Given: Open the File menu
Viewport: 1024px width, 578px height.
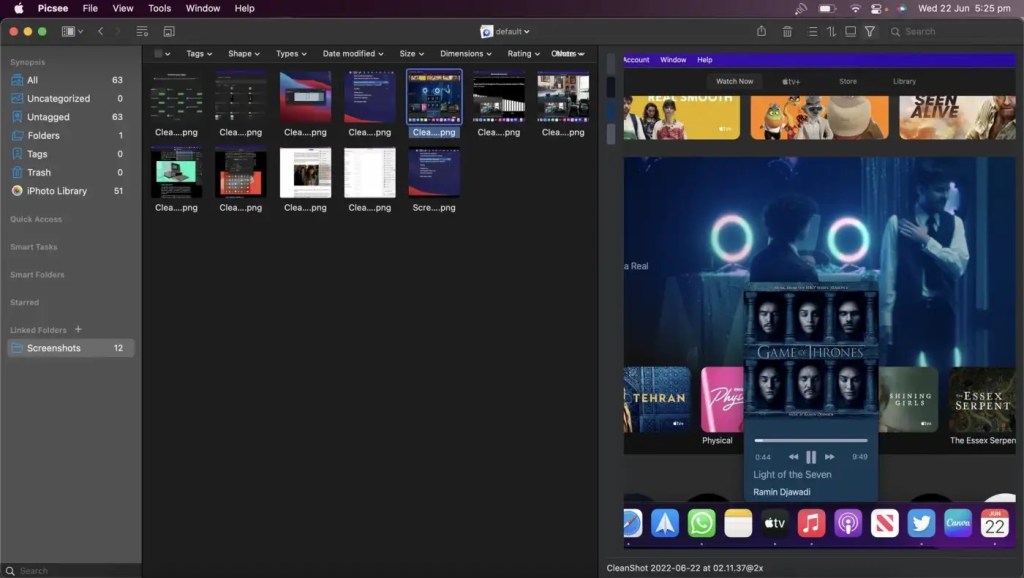Looking at the screenshot, I should pos(90,8).
